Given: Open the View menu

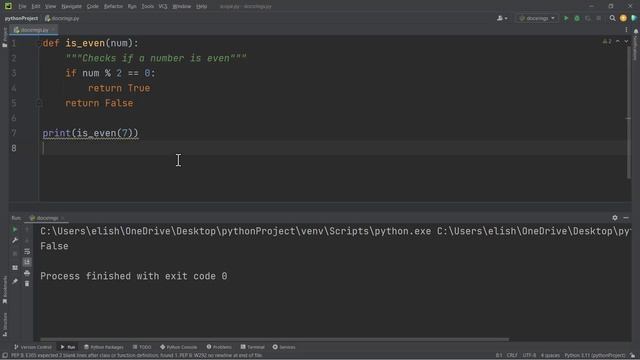Looking at the screenshot, I should 50,7.
